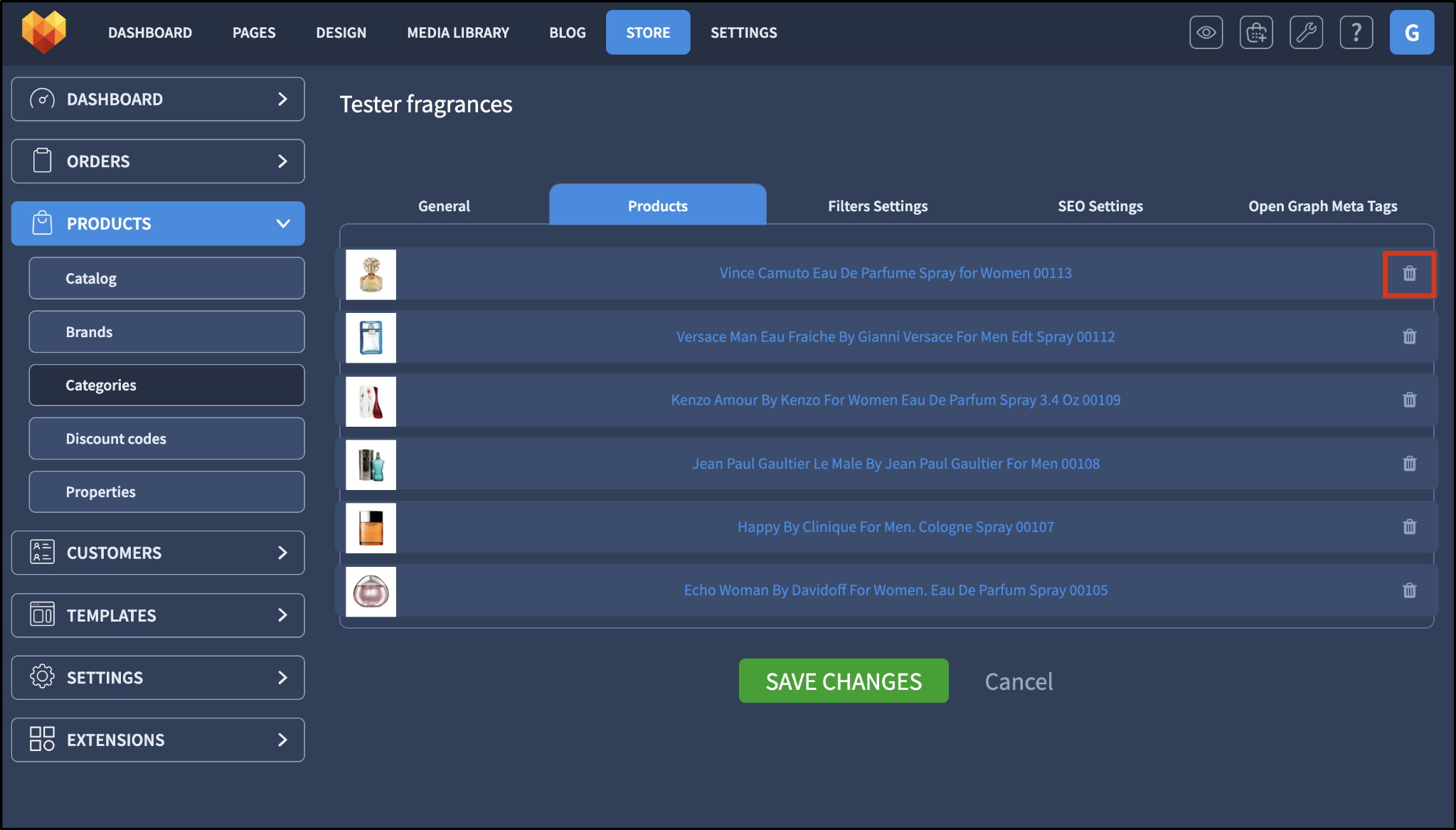Open Pages in the top navigation

tap(254, 33)
